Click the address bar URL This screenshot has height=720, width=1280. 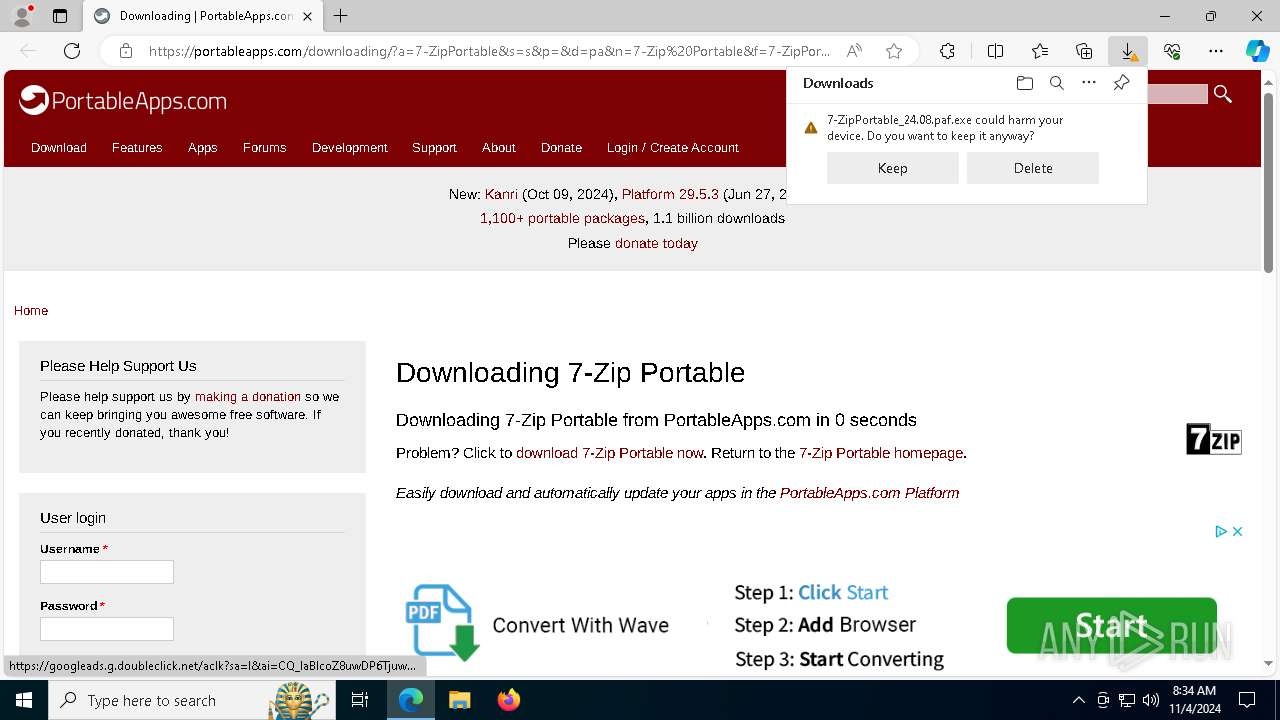tap(489, 51)
